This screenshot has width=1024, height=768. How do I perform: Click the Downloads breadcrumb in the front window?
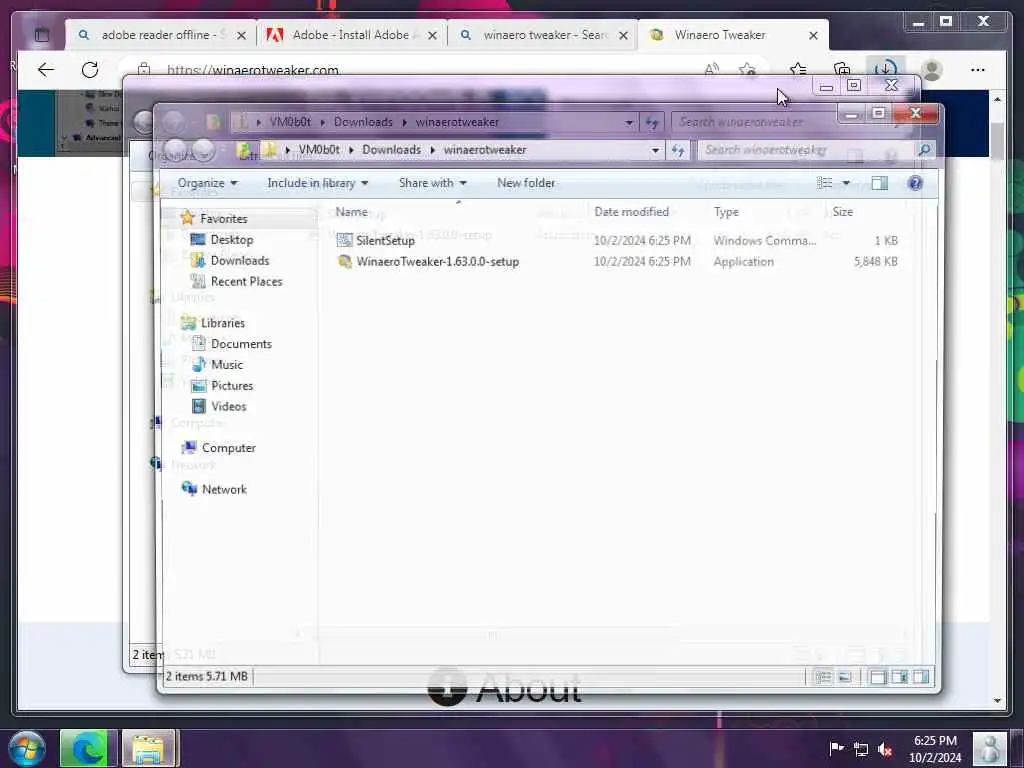(391, 150)
